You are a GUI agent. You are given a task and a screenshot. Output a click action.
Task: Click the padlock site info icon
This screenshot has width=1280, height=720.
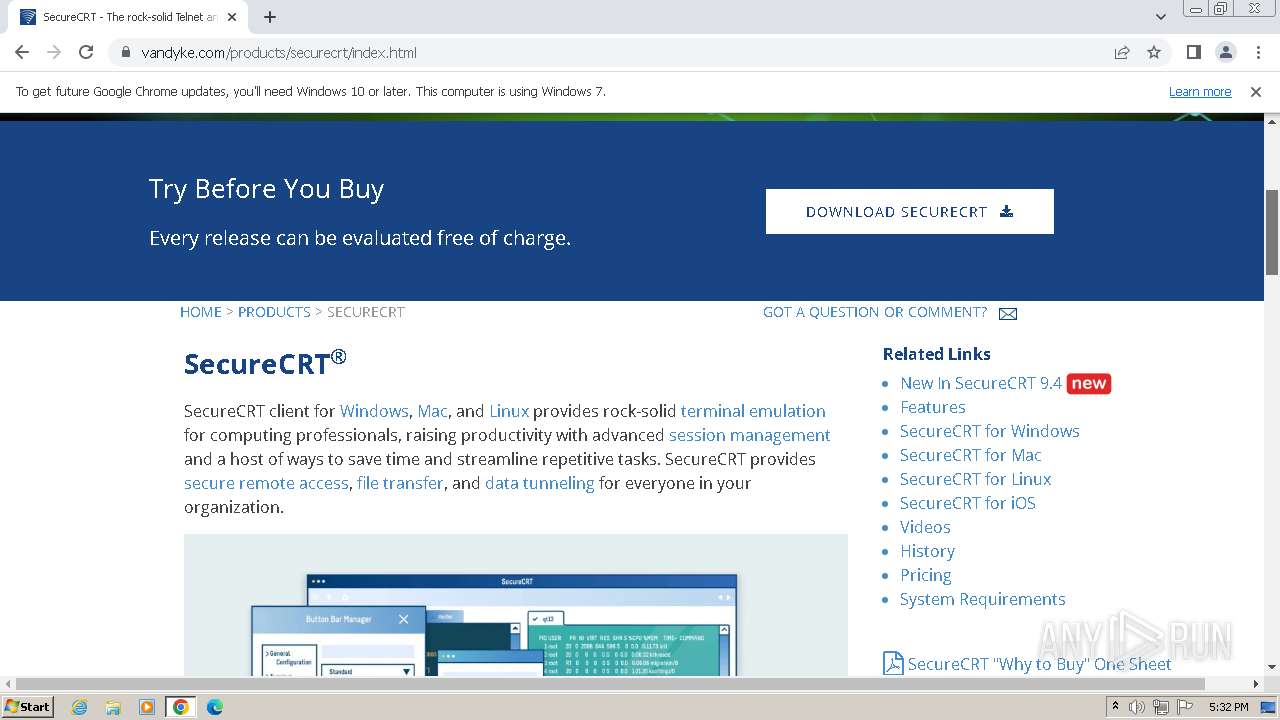[126, 52]
